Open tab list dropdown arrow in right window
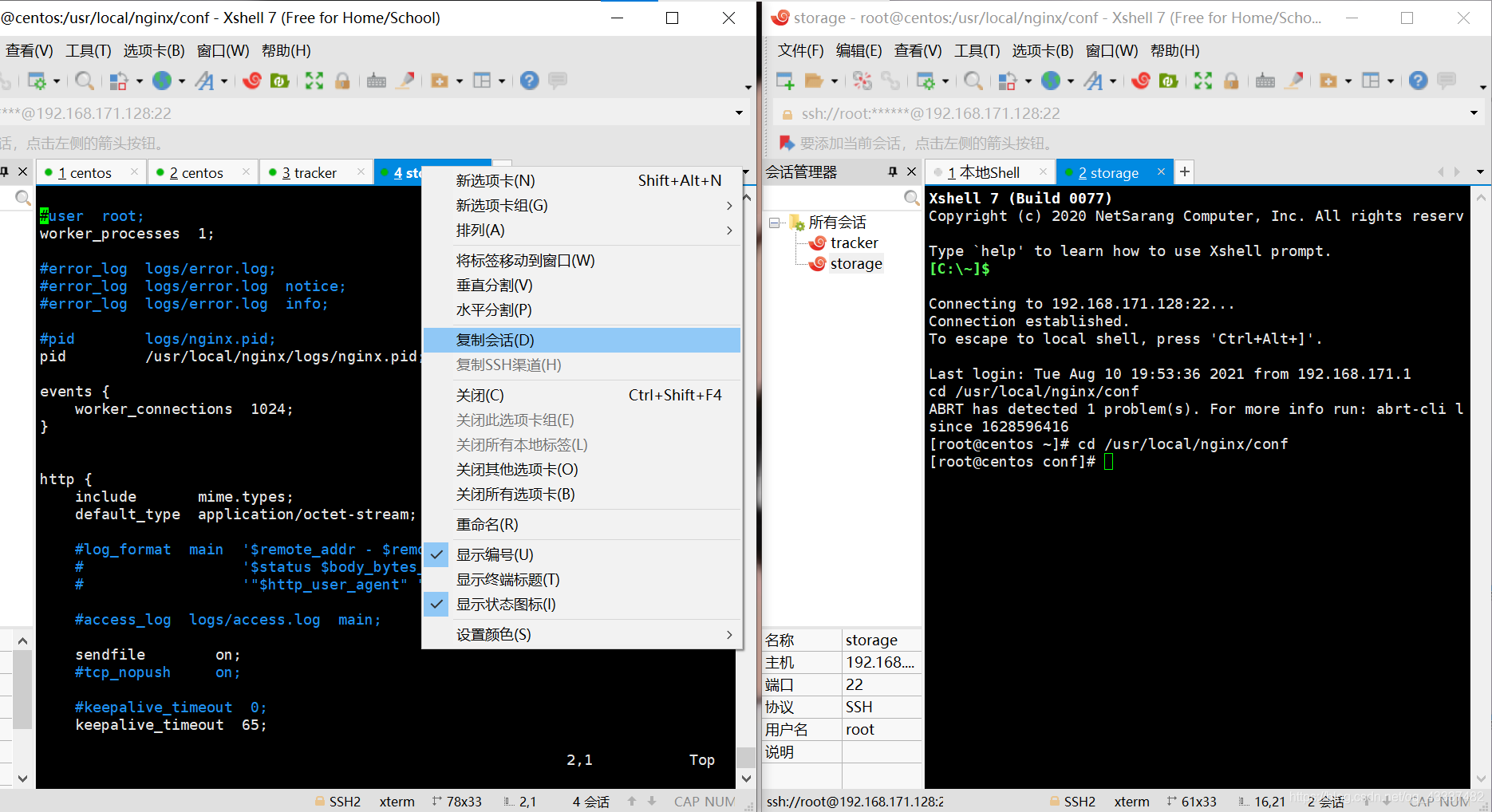The height and width of the screenshot is (812, 1492). pyautogui.click(x=1480, y=172)
